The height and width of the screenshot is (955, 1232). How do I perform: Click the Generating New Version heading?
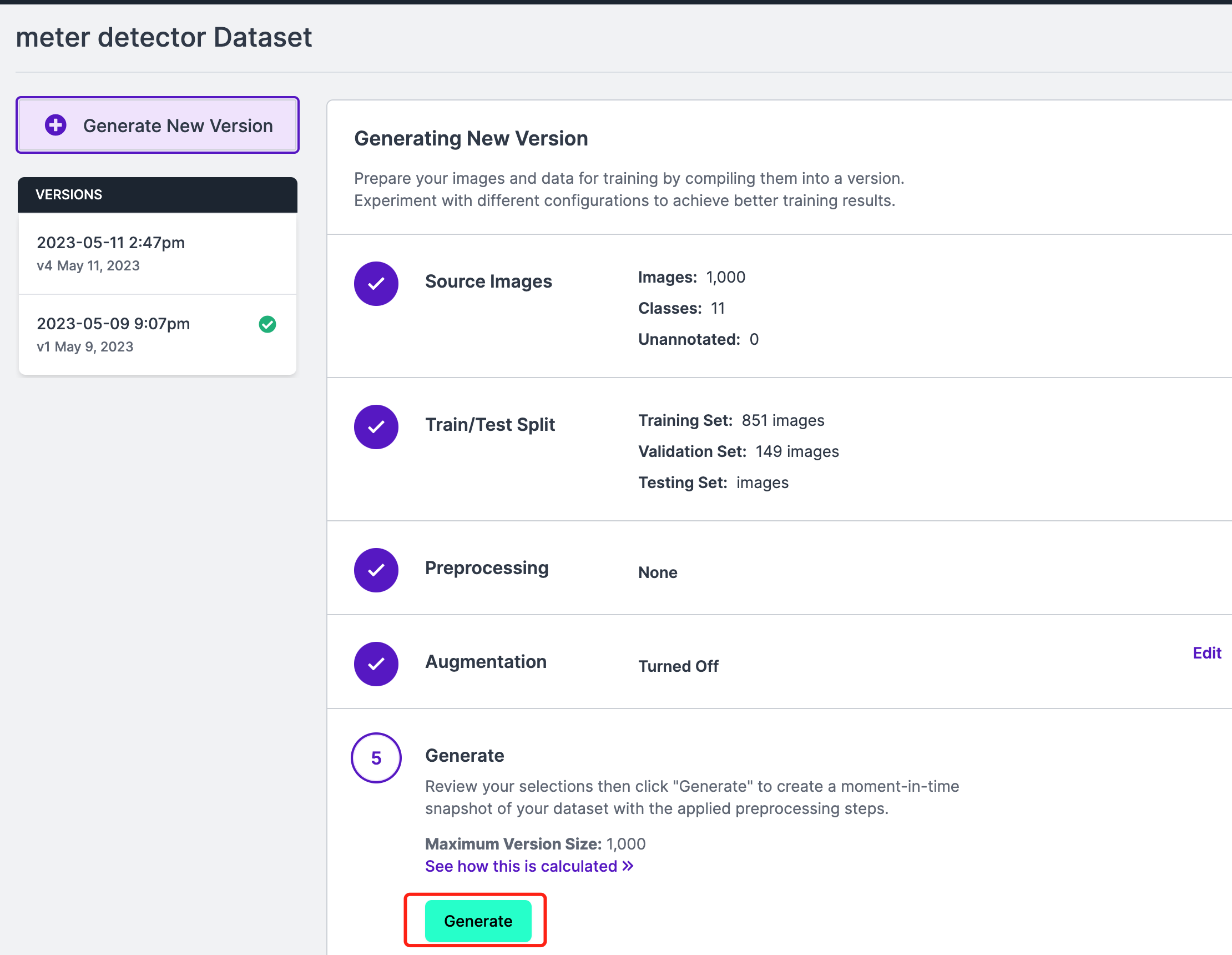(x=471, y=138)
